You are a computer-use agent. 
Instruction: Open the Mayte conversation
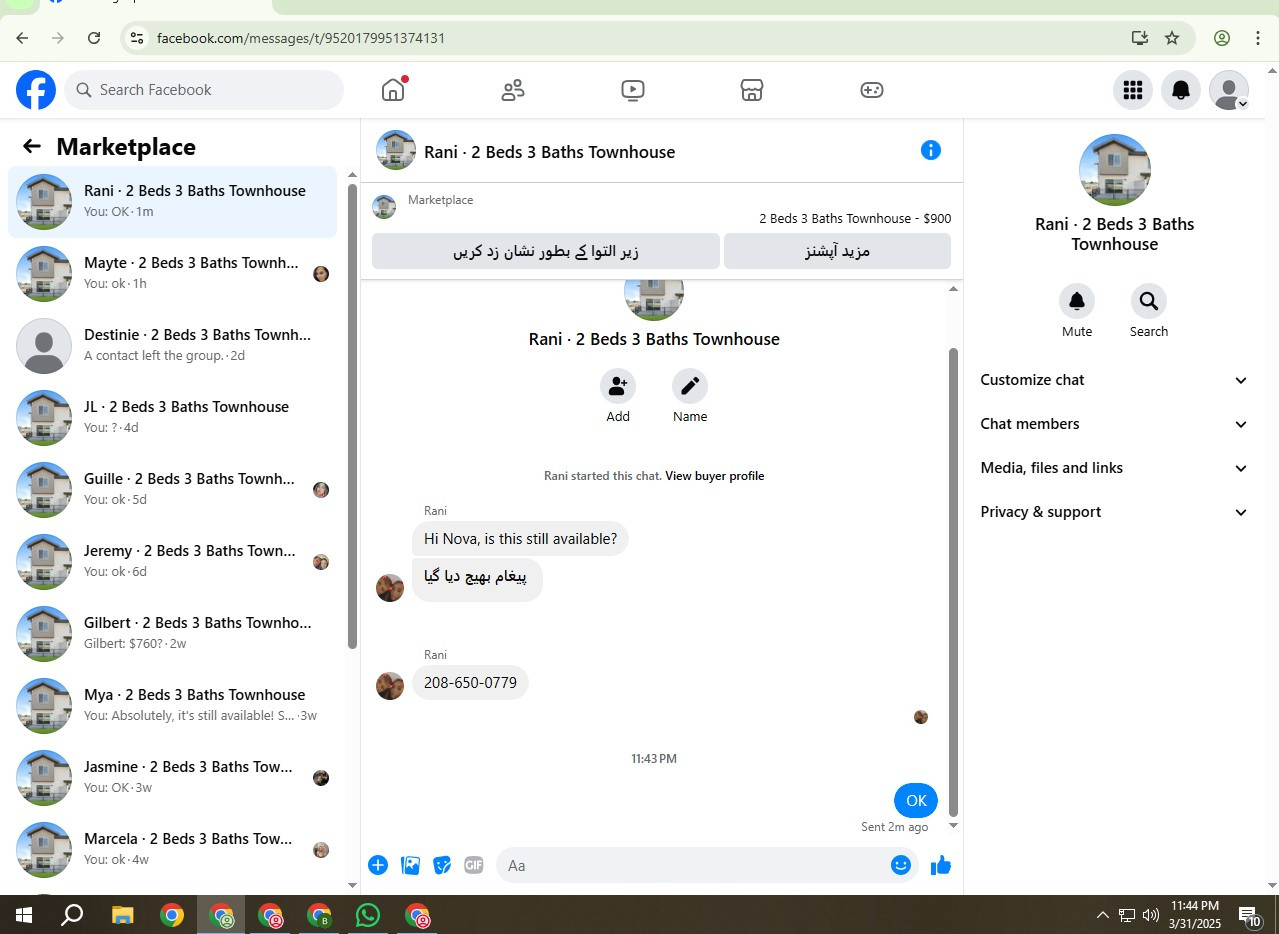[x=172, y=274]
